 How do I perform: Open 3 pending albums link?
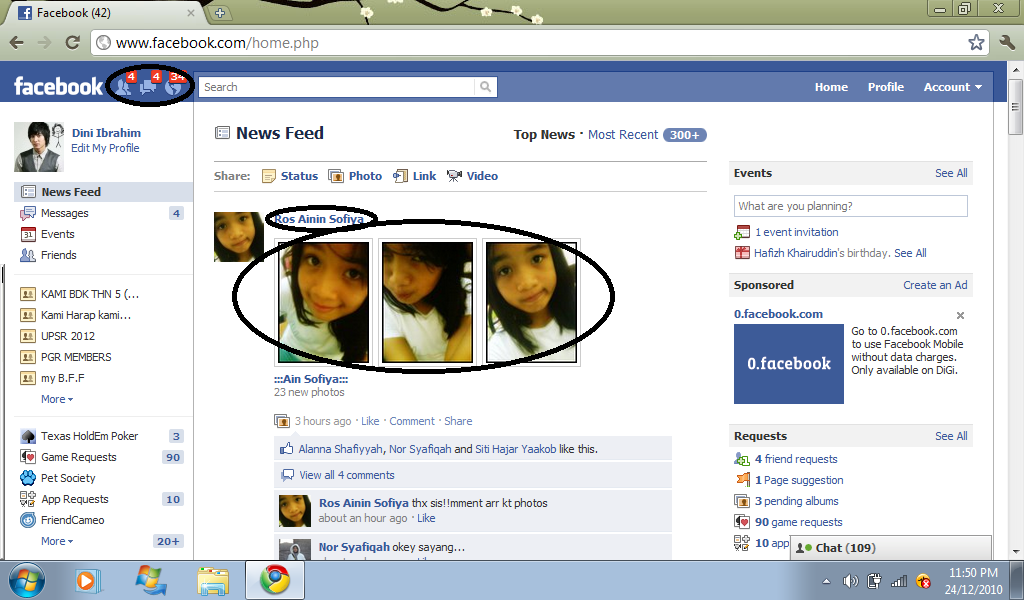pos(797,501)
